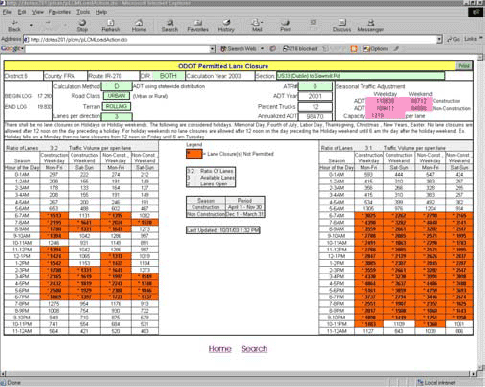Expand the Google search box dropdown
Image resolution: width=485 pixels, height=387 pixels.
click(x=213, y=49)
